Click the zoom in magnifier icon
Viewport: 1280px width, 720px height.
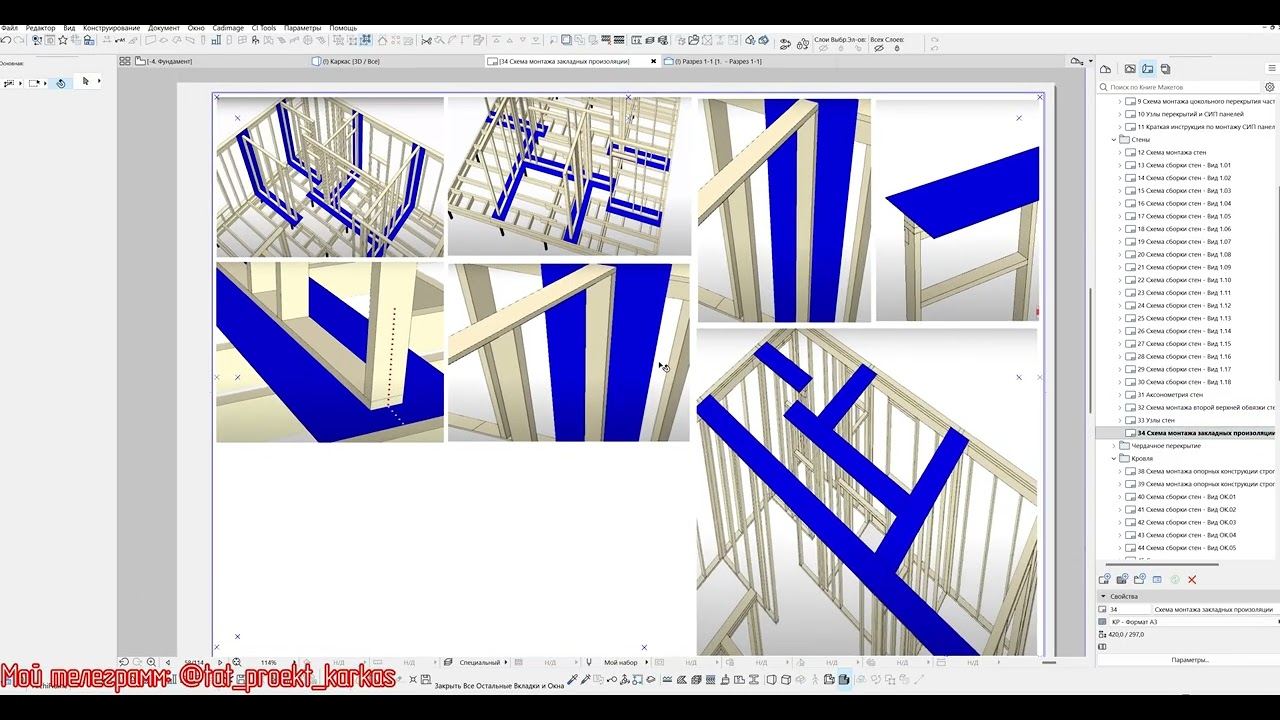point(151,662)
